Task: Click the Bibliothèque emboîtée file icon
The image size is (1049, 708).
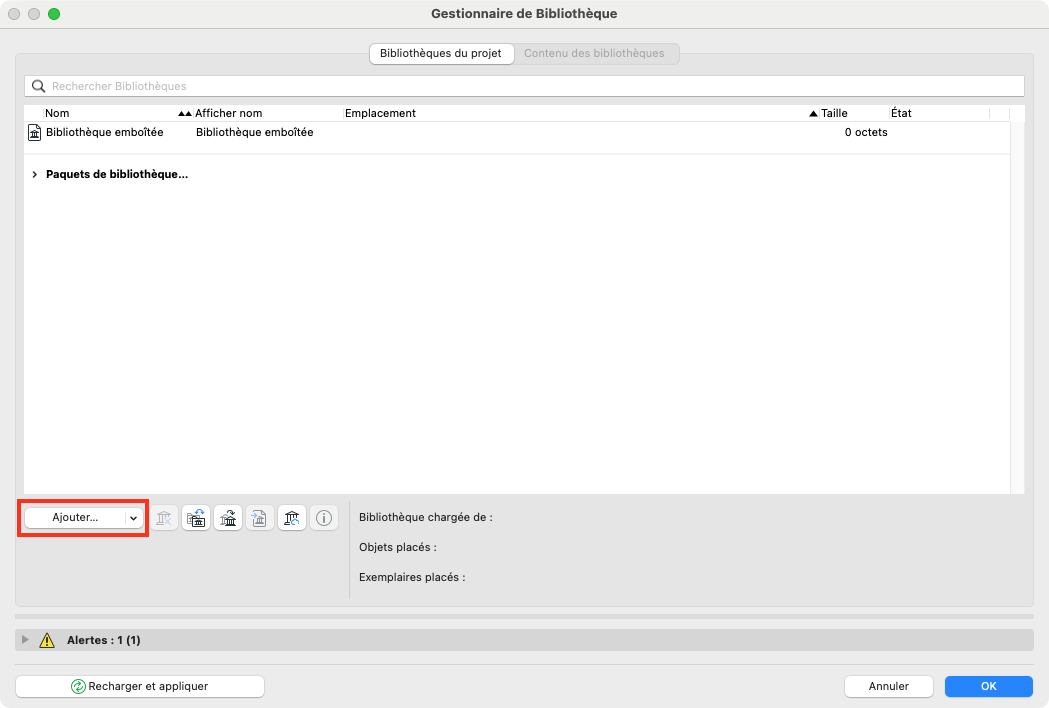Action: (34, 132)
